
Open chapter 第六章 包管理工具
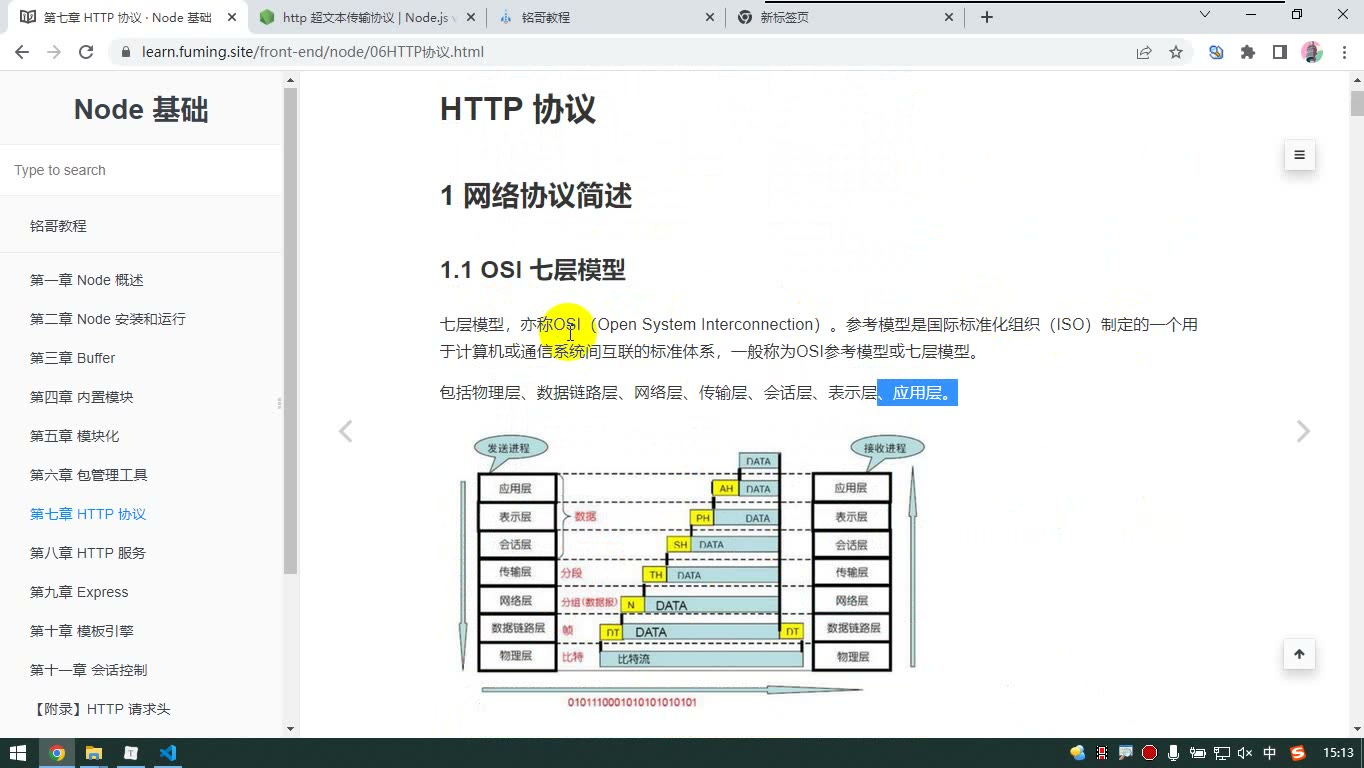(x=89, y=475)
